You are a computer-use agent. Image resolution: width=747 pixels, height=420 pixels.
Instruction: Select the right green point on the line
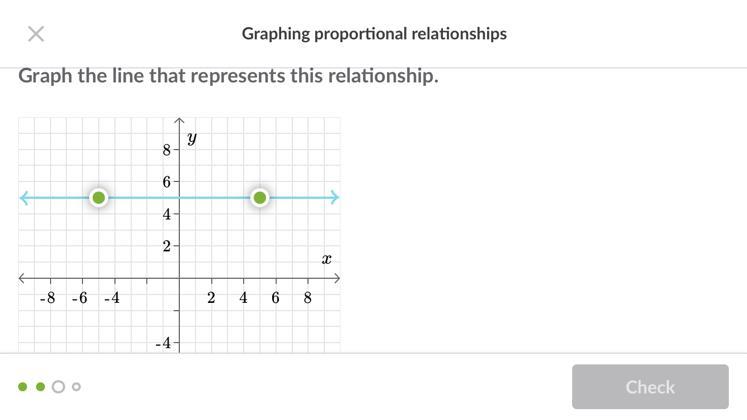(260, 198)
